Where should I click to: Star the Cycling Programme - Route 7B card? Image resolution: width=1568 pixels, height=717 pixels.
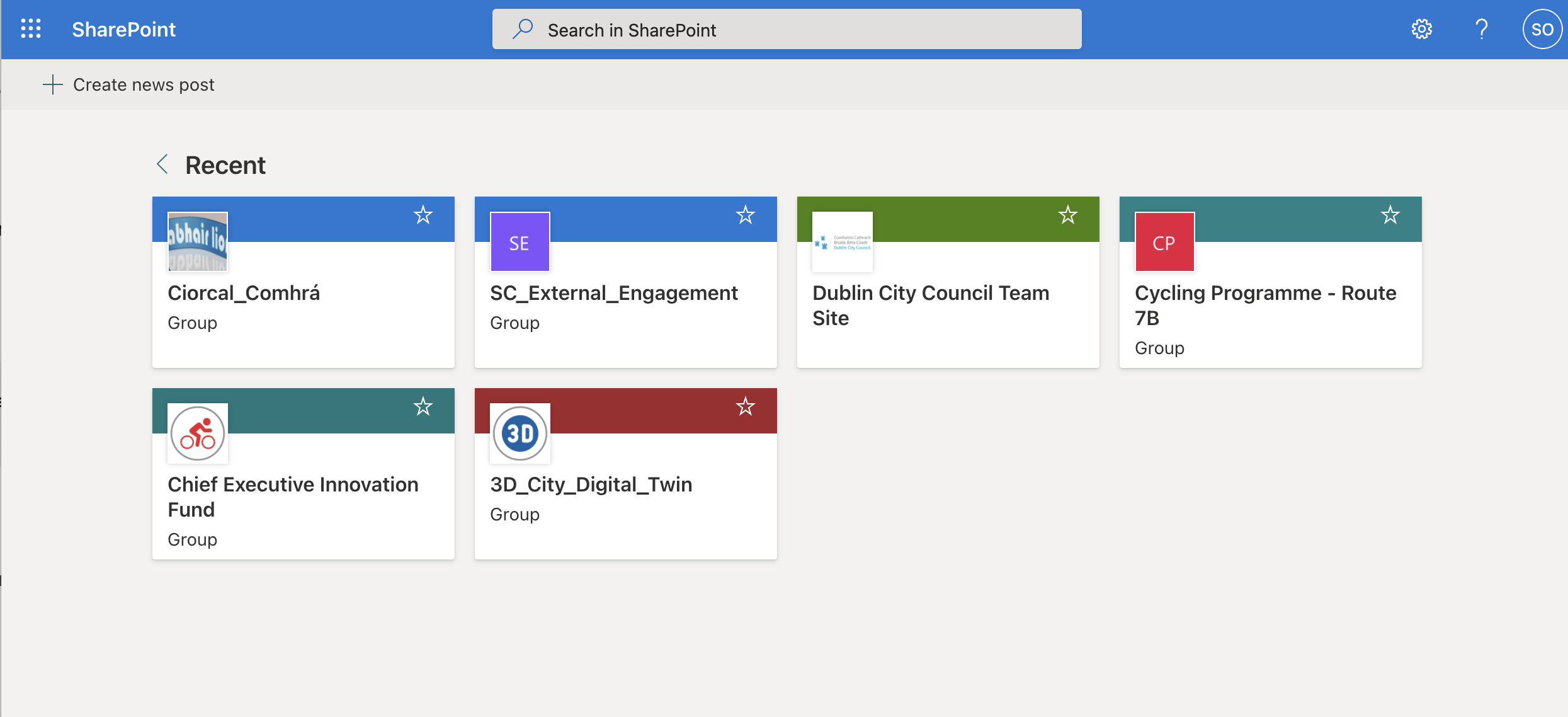[1390, 215]
